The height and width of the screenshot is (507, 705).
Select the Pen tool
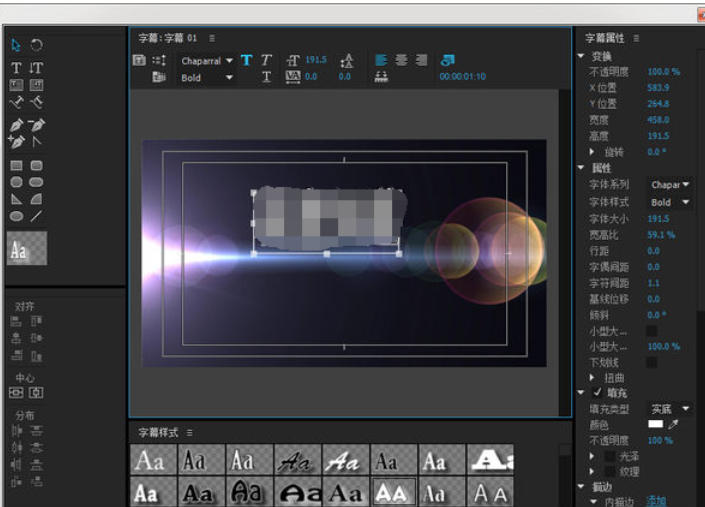16,125
